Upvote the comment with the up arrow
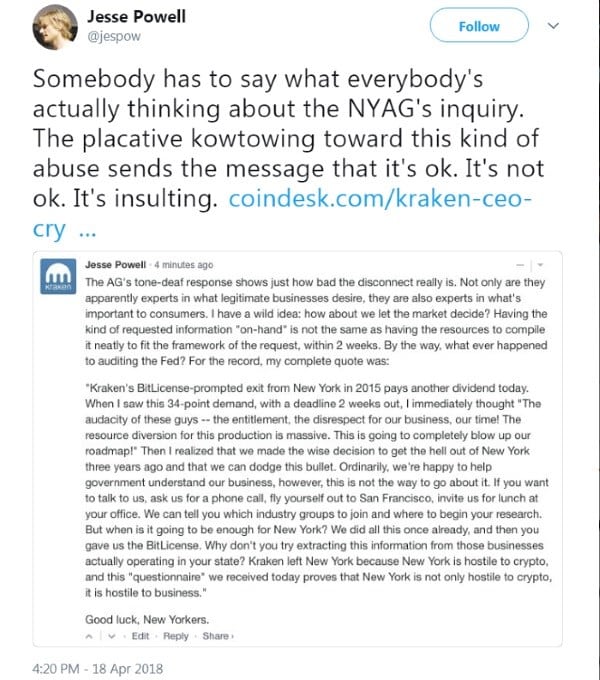 (x=89, y=636)
